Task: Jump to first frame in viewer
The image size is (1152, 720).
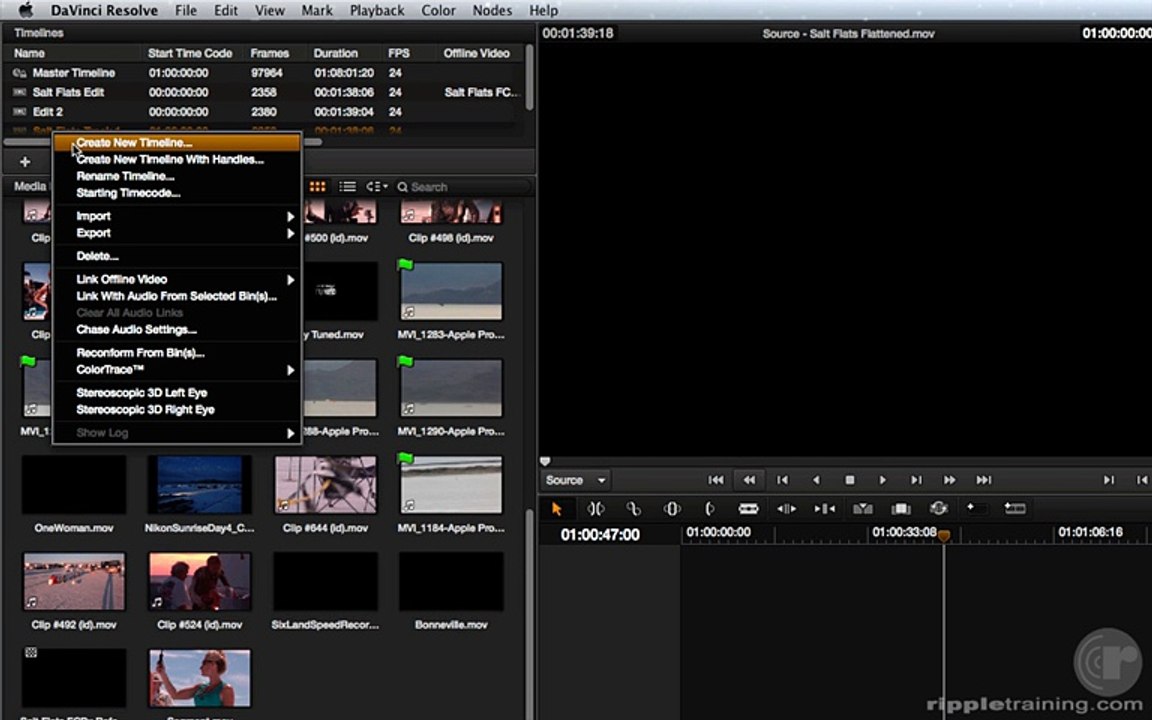Action: (x=716, y=480)
